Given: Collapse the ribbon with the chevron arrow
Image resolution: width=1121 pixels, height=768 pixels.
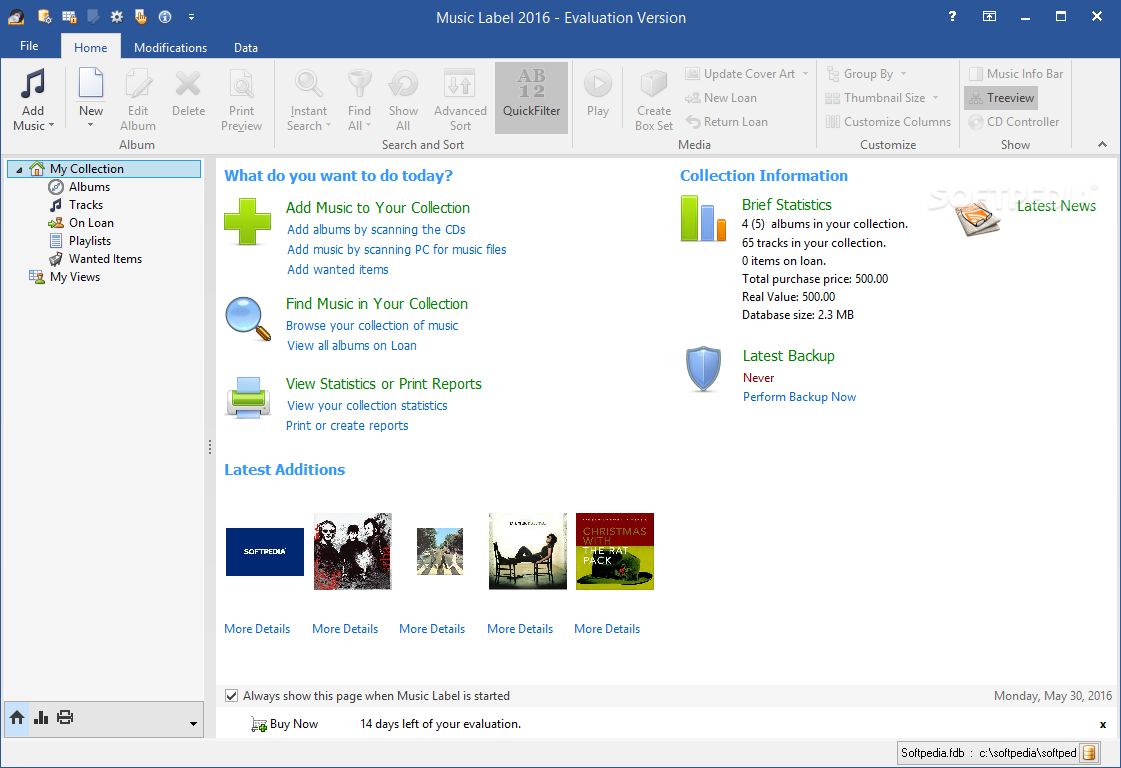Looking at the screenshot, I should 1102,144.
